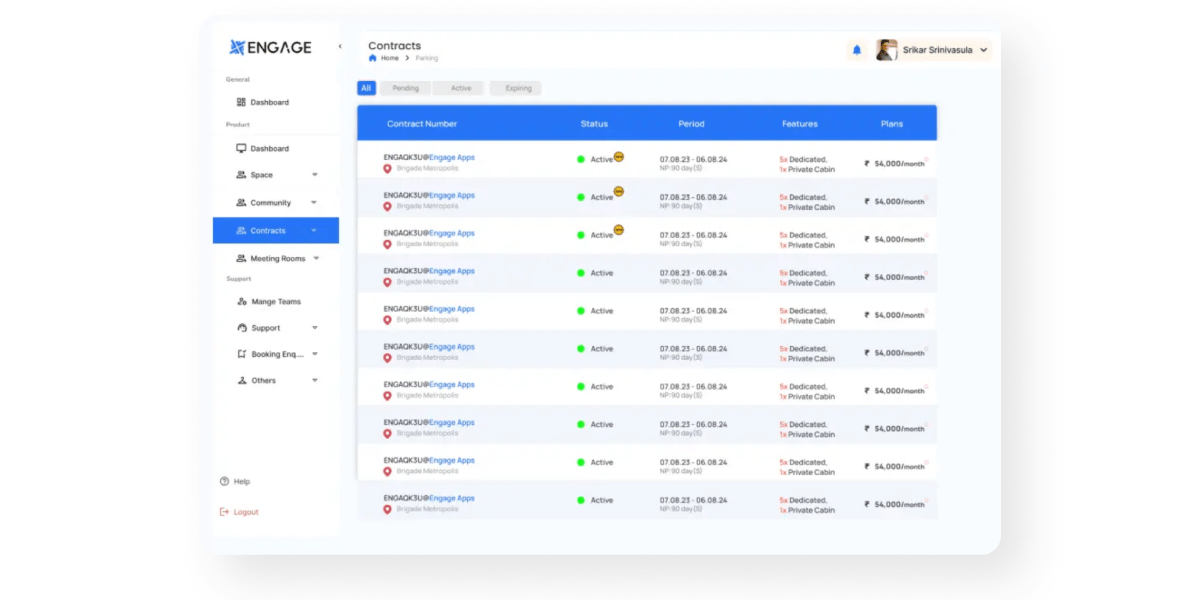Image resolution: width=1200 pixels, height=600 pixels.
Task: Click the Contracts item in sidebar
Action: pos(268,231)
